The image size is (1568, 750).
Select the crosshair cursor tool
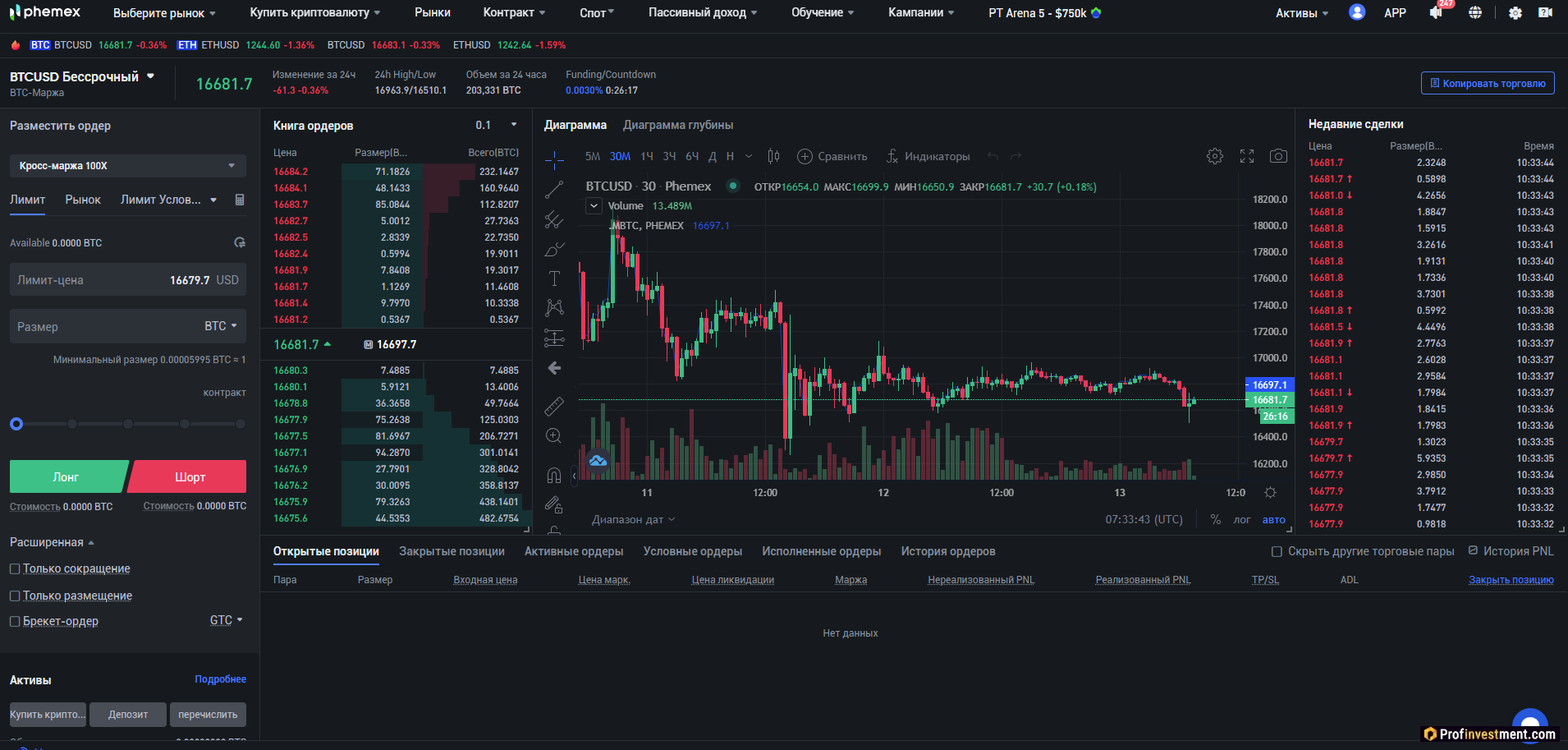pyautogui.click(x=554, y=159)
